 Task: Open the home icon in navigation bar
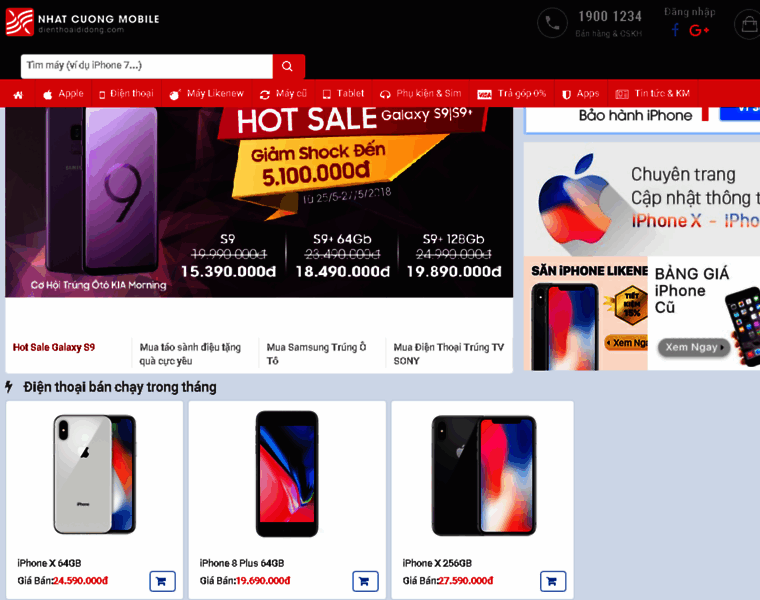click(18, 95)
